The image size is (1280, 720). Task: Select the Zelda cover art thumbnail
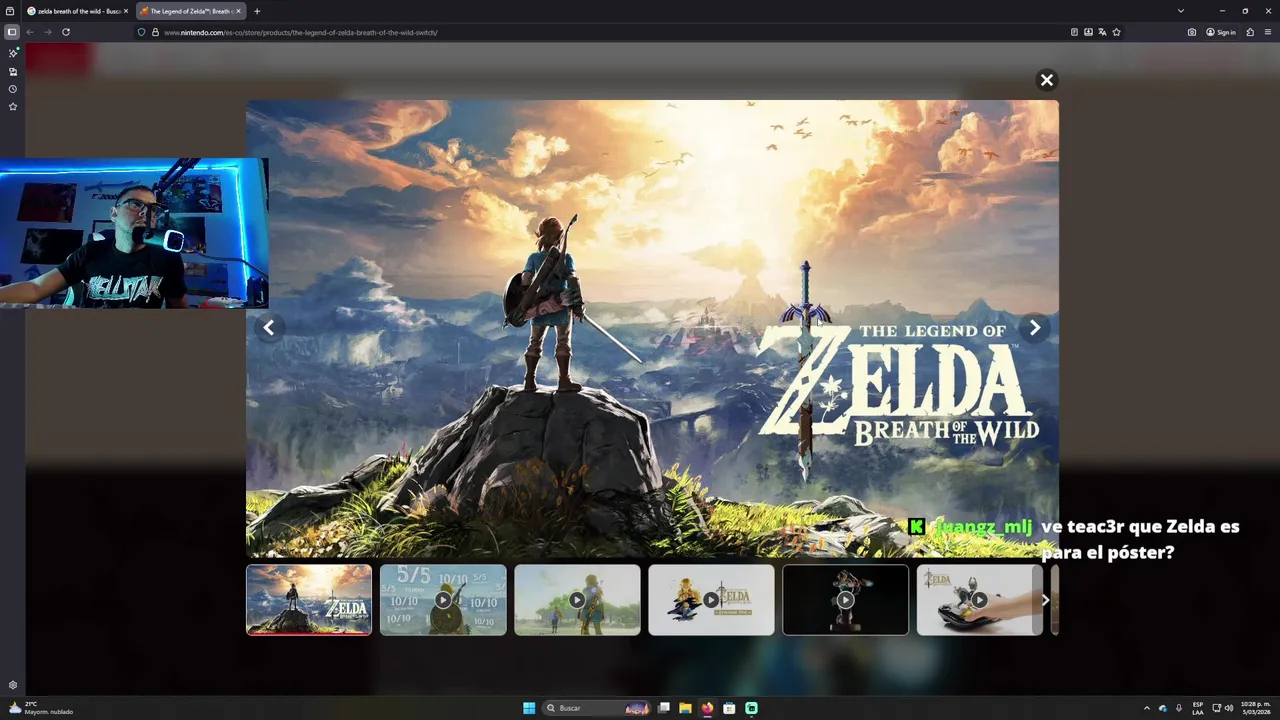pos(309,600)
